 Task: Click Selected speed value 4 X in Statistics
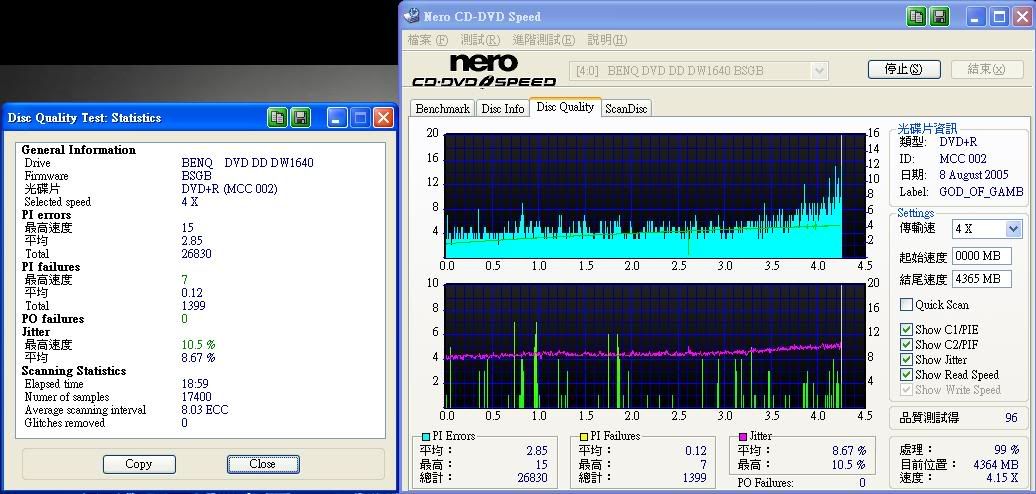pos(190,202)
